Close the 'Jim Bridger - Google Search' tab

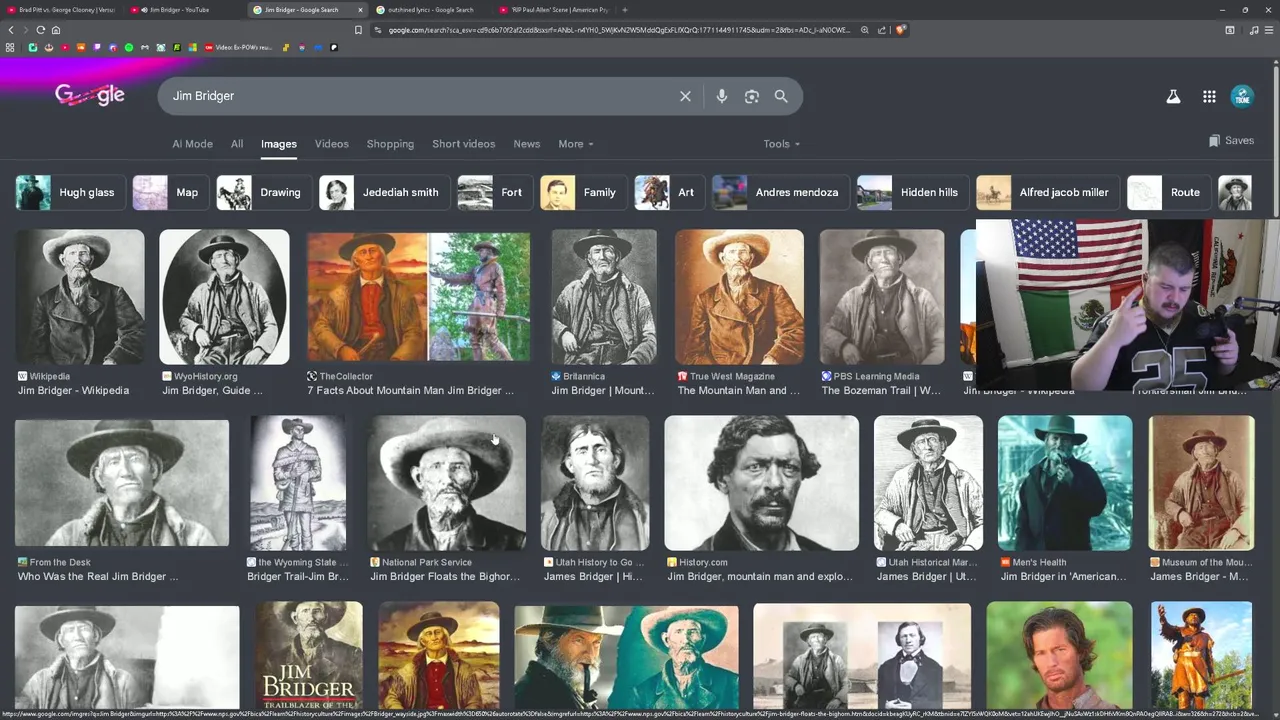(x=360, y=10)
